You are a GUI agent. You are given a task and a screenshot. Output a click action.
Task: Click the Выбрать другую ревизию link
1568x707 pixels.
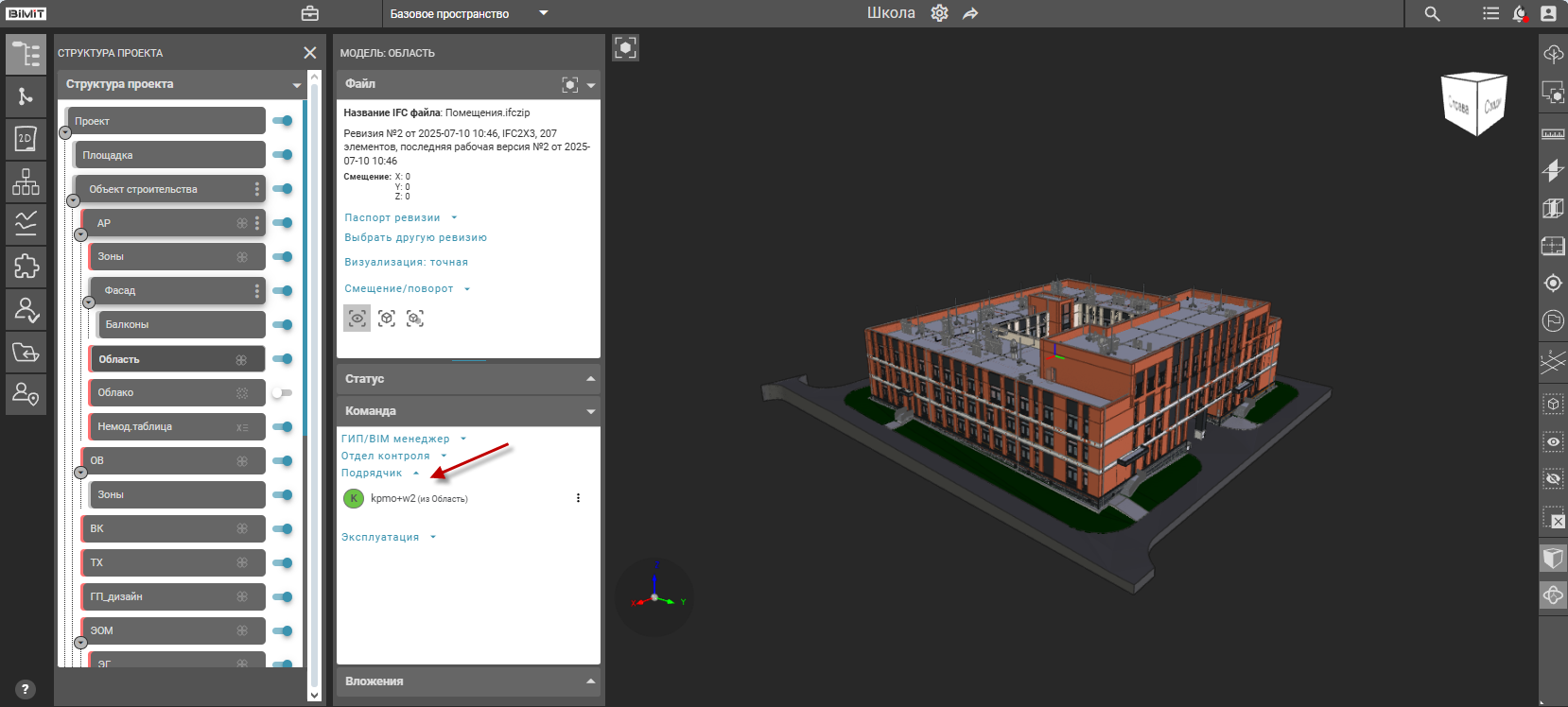point(415,238)
